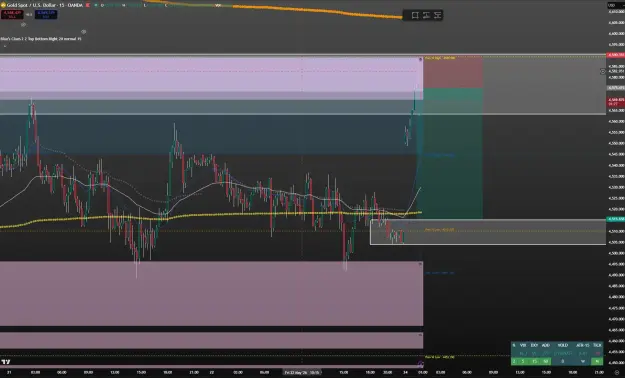The width and height of the screenshot is (625, 378).
Task: Click the current price countdown label on the scale
Action: (615, 102)
